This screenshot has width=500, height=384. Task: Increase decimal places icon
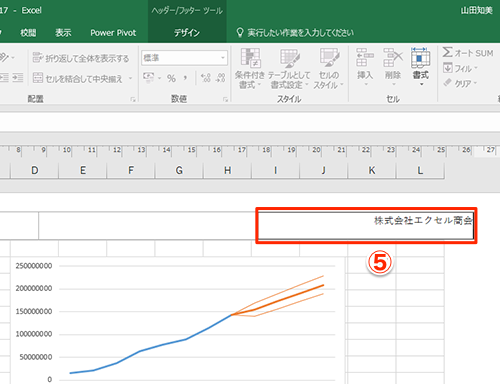pos(206,78)
